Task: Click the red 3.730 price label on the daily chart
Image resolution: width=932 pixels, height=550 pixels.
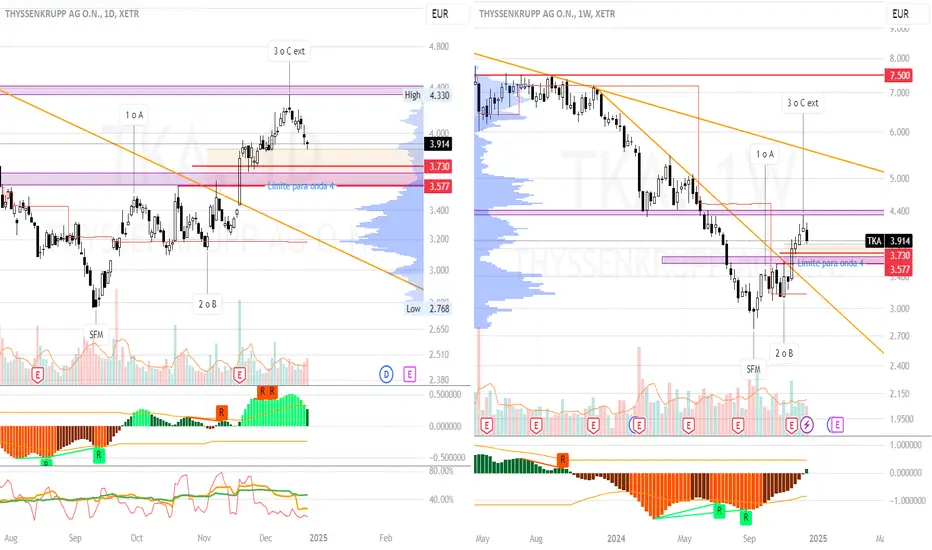Action: pyautogui.click(x=439, y=166)
